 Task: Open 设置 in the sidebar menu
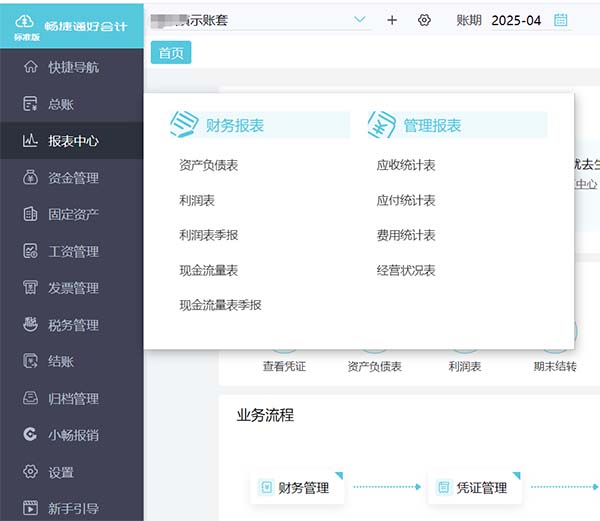(72, 472)
